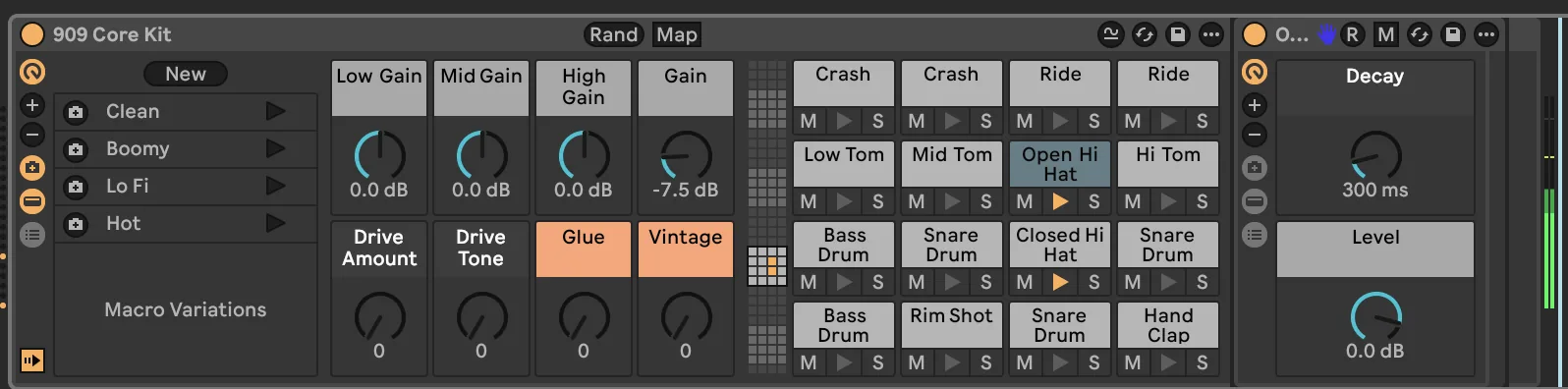Click the Mid Gain macro knob
This screenshot has width=1568, height=389.
point(481,155)
